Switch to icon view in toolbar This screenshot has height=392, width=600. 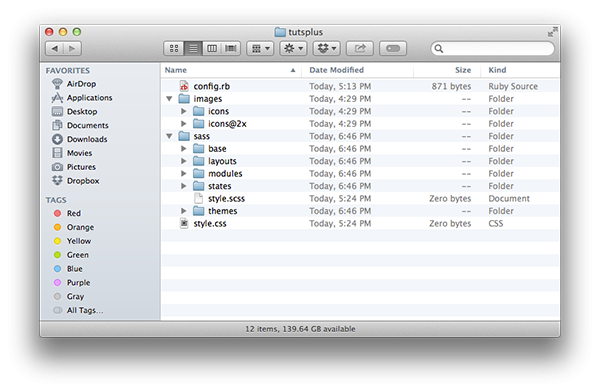pos(174,48)
